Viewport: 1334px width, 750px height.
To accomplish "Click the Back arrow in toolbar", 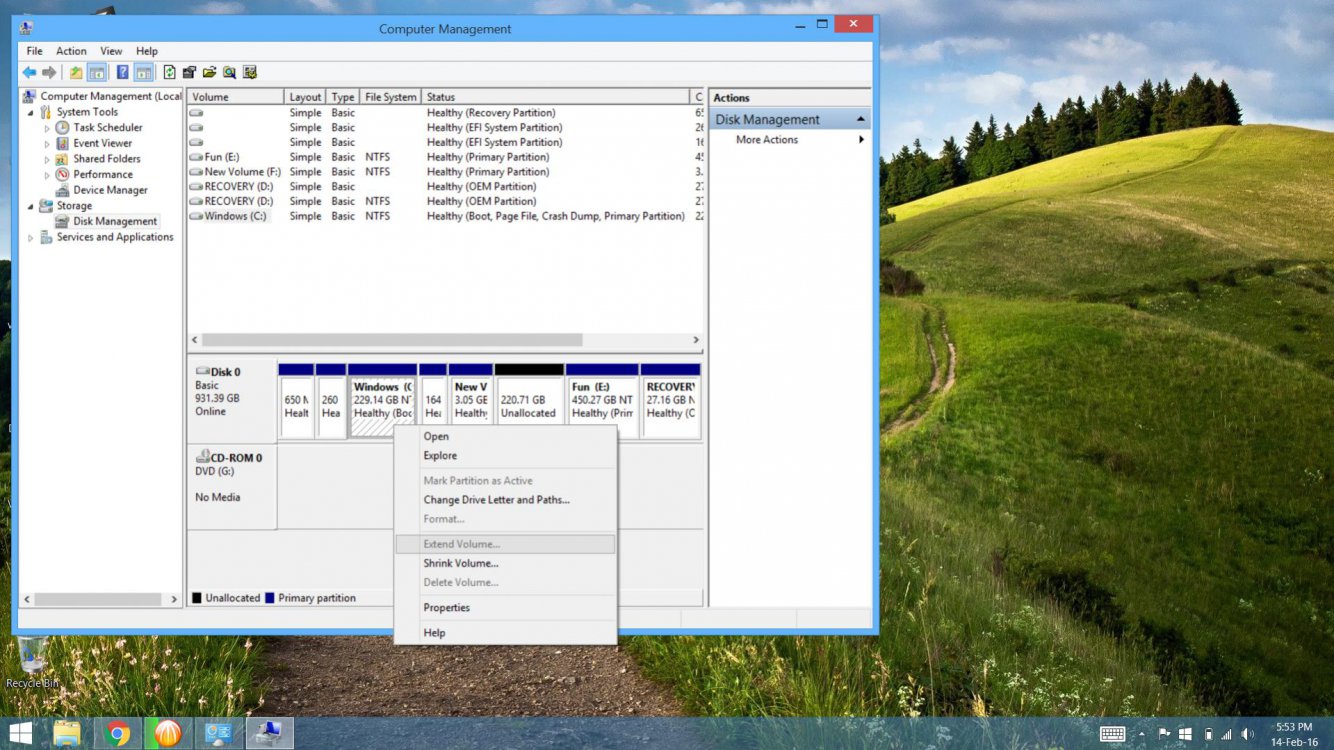I will point(29,72).
